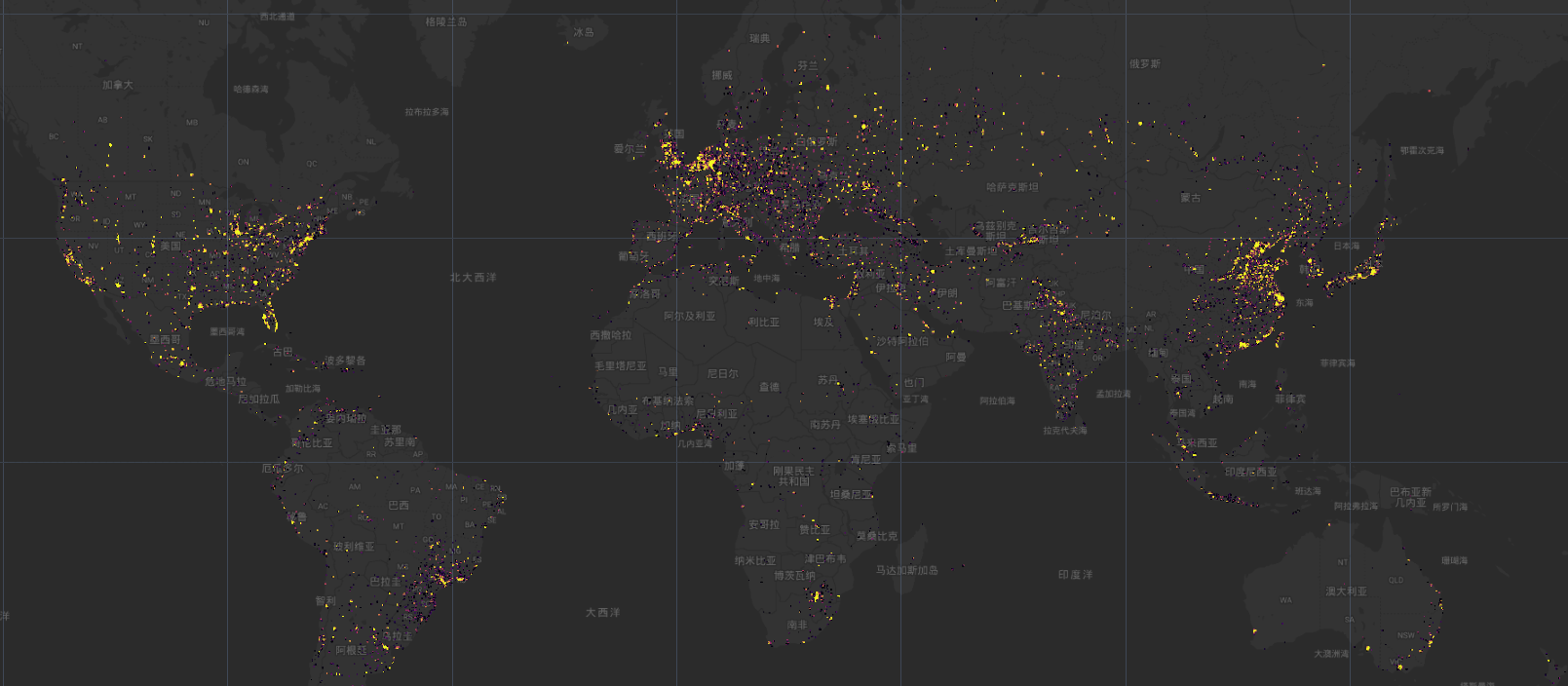Click the 巴布亚新几内亚 label
Screen dimensions: 1568x686
(1410, 497)
